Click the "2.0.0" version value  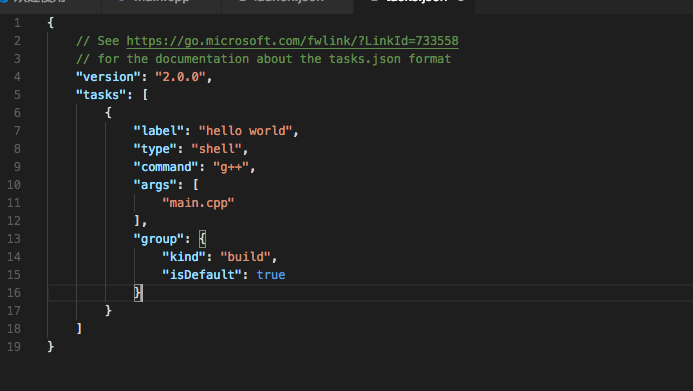click(x=180, y=77)
